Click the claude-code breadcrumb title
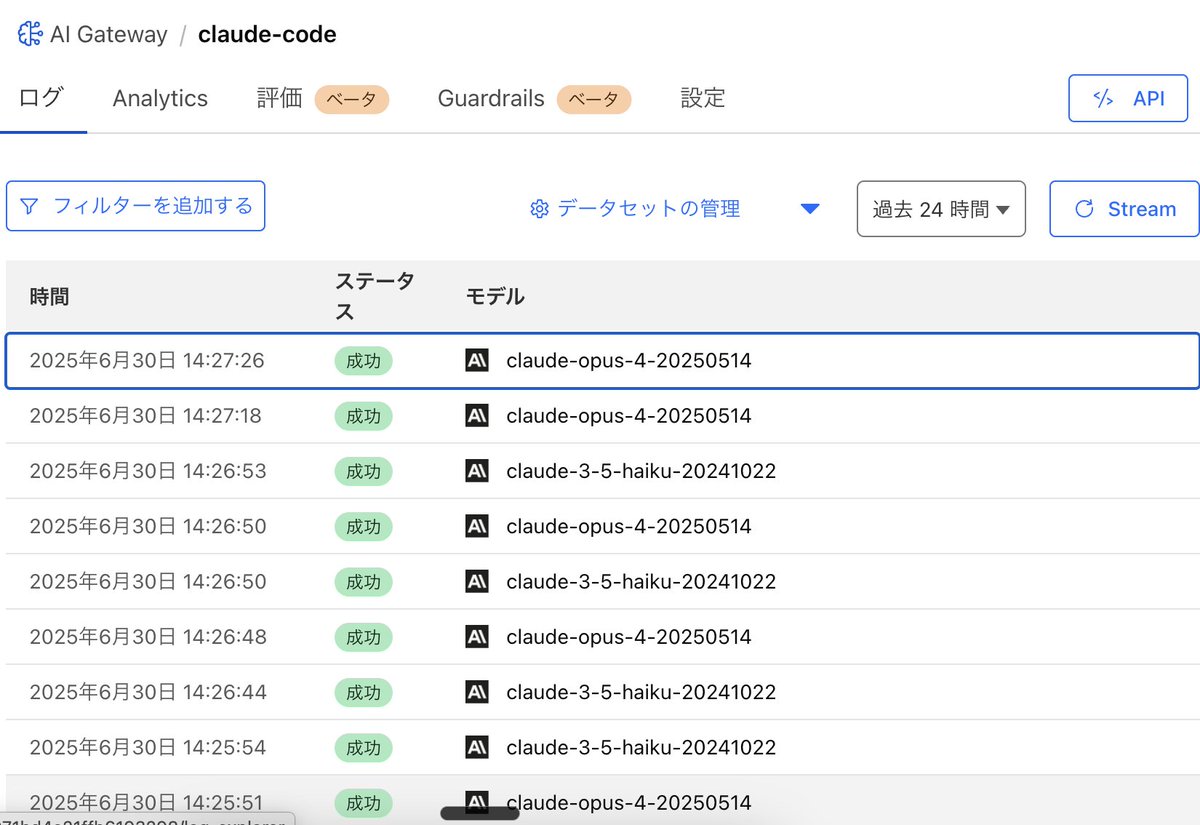Viewport: 1200px width, 825px height. pos(267,34)
